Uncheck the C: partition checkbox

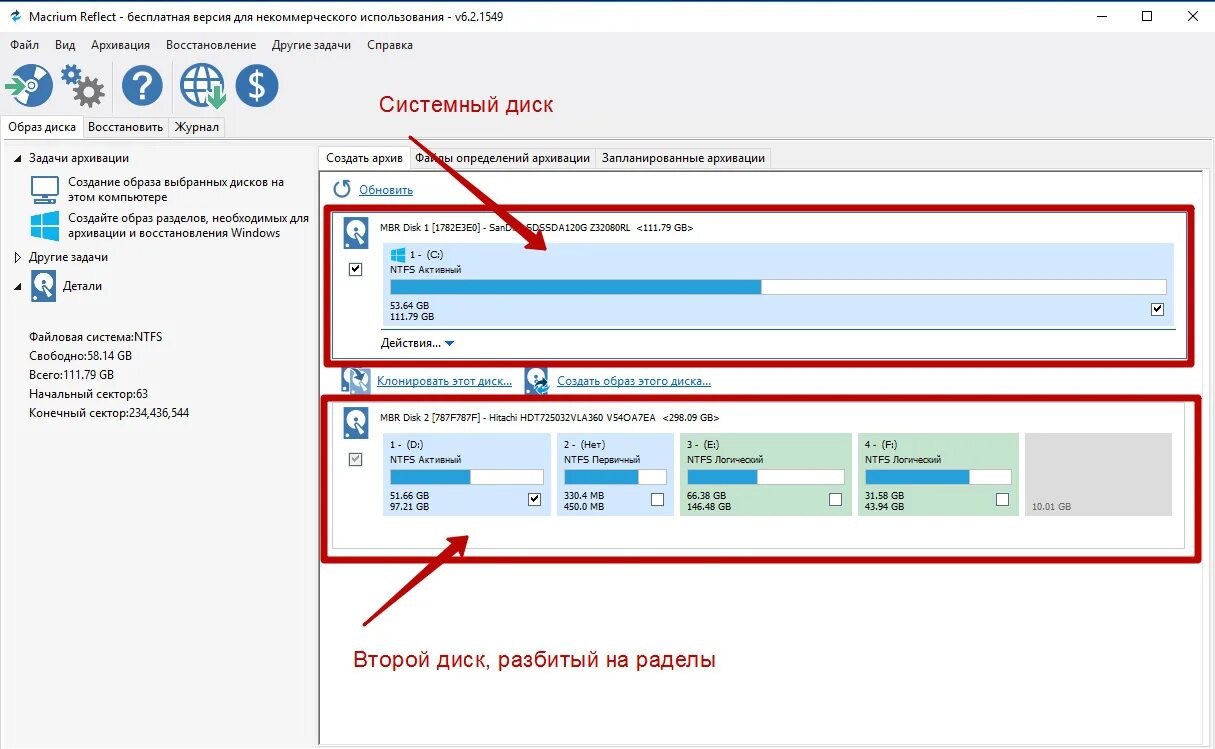(x=1157, y=309)
